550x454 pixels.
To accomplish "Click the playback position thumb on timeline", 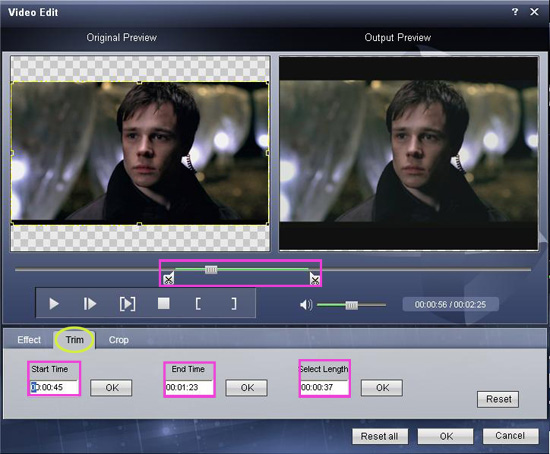I will (211, 269).
